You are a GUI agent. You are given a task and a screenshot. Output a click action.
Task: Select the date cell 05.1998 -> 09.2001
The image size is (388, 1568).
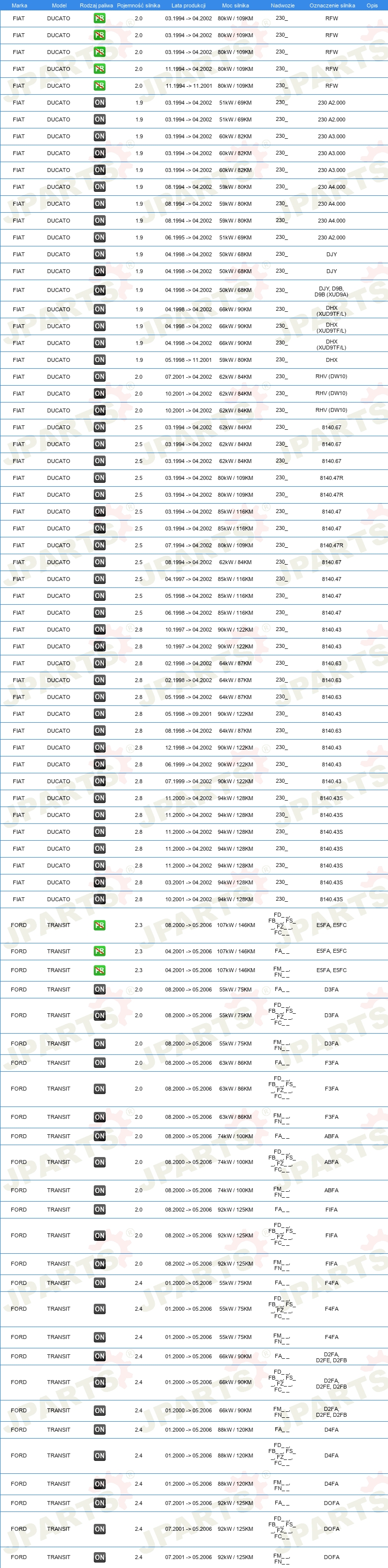coord(188,714)
